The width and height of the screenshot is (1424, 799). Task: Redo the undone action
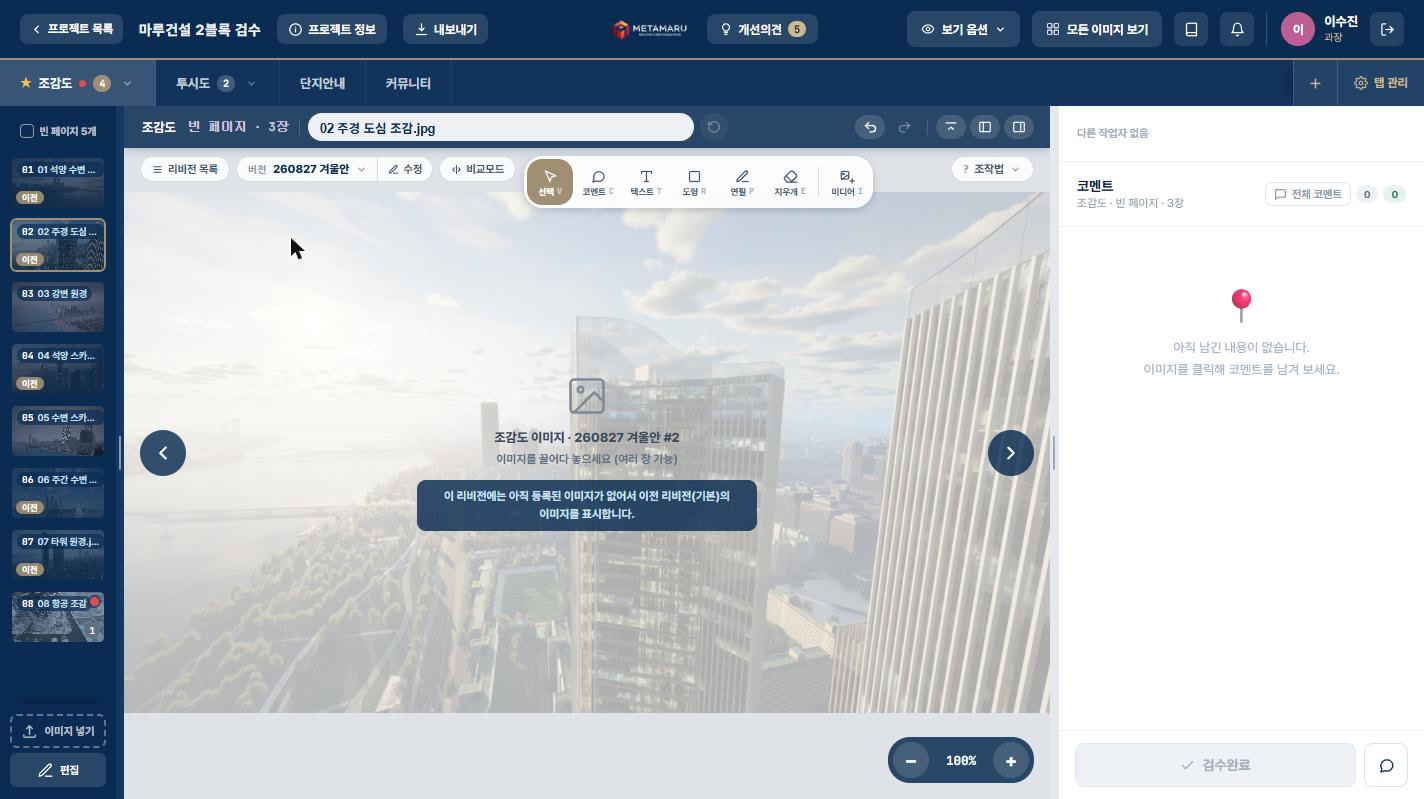pos(904,127)
